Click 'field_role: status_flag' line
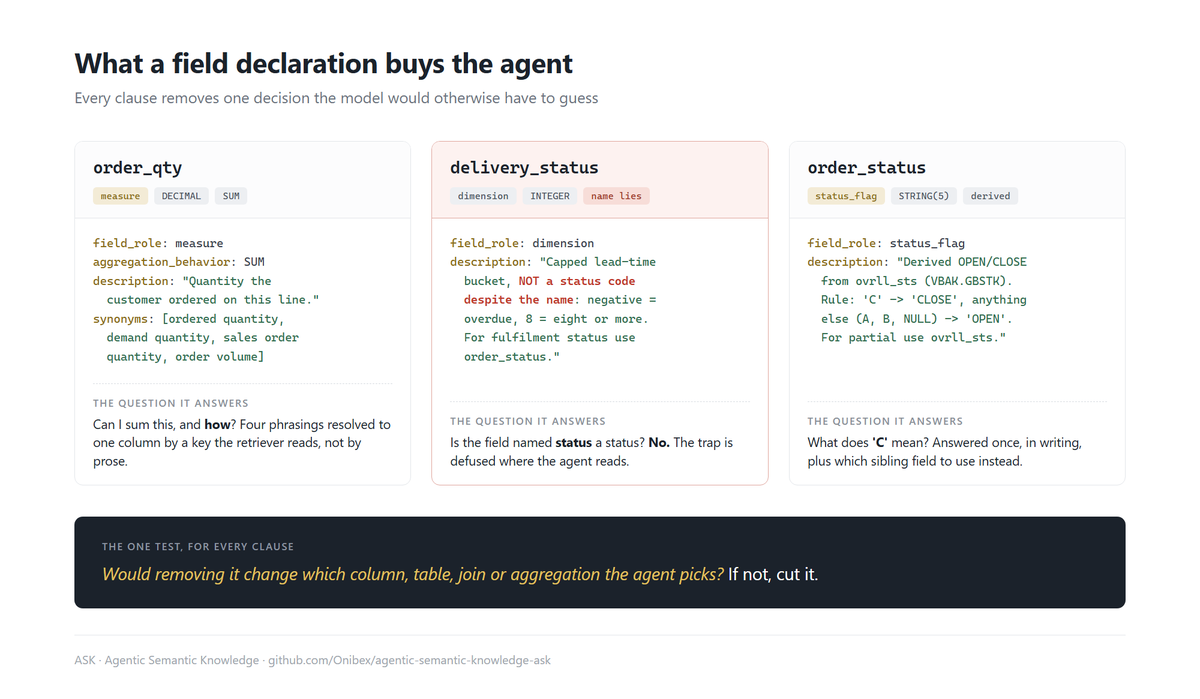The image size is (1200, 699). tap(886, 243)
